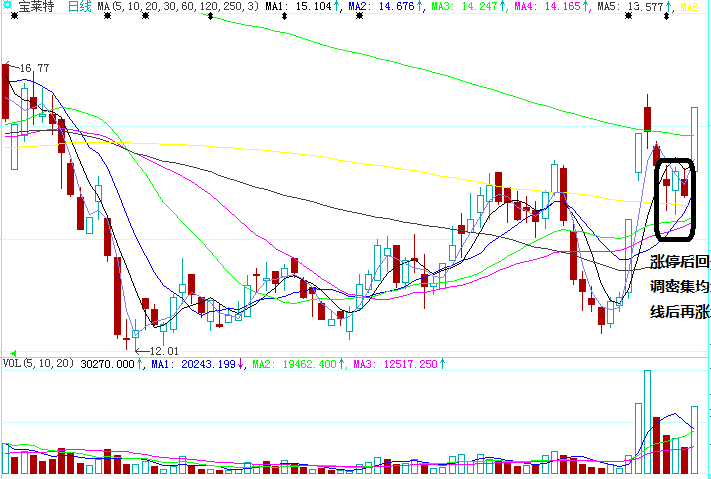
Task: Click the up arrow beside MA1: 15.104
Action: point(337,7)
